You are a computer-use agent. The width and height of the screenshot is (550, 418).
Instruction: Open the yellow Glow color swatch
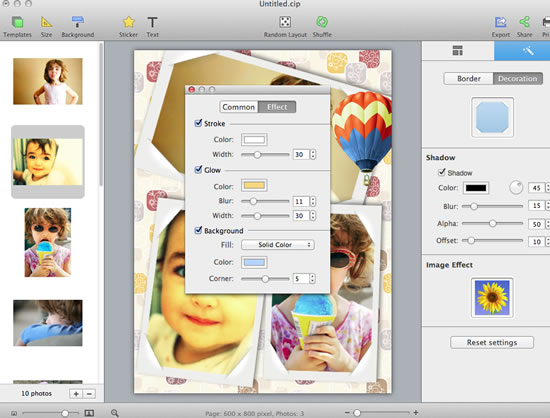click(254, 186)
